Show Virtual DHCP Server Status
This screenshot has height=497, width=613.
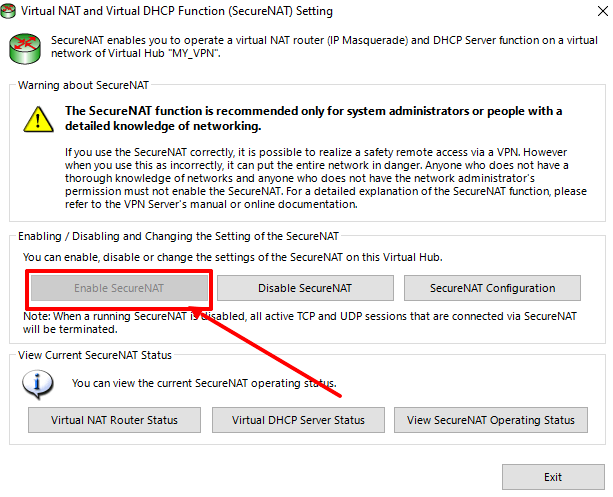click(x=298, y=420)
